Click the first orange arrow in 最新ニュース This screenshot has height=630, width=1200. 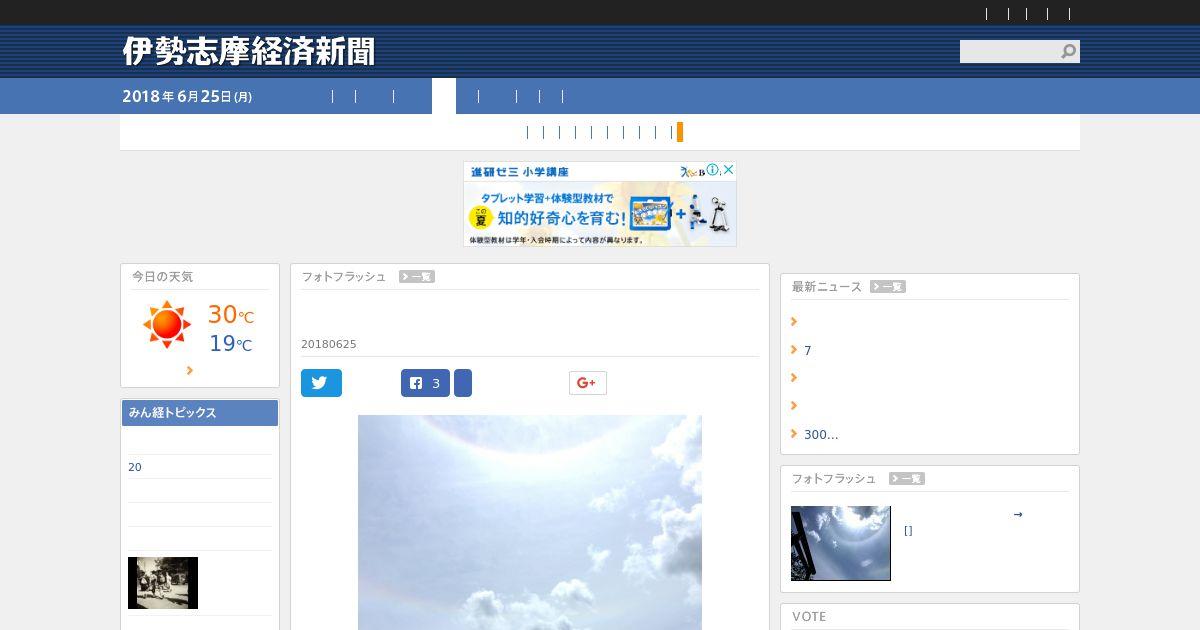tap(794, 322)
